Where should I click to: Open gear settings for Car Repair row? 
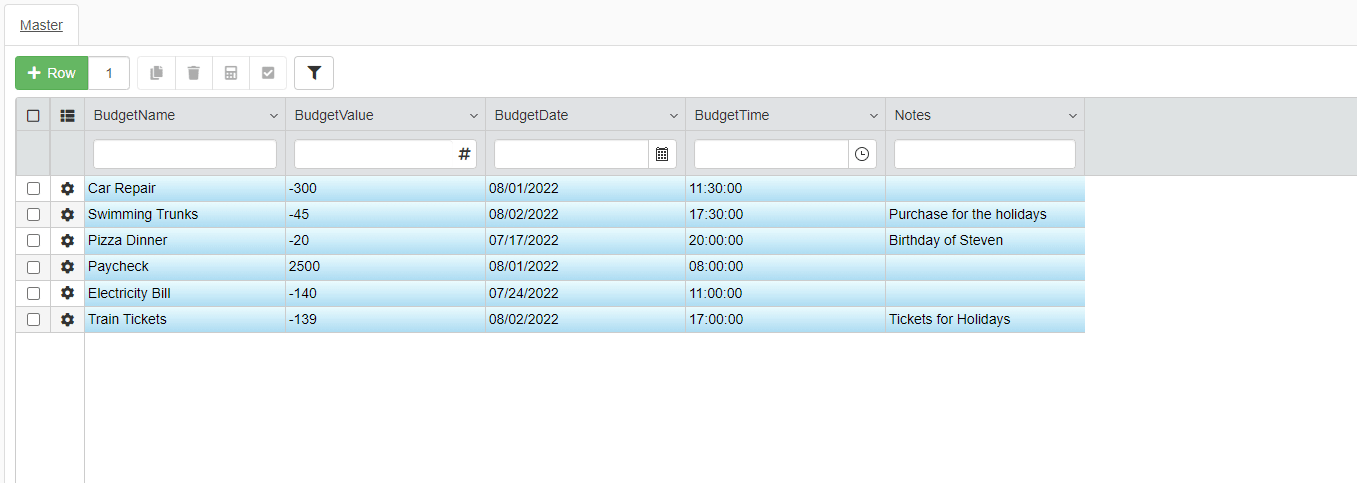[67, 188]
